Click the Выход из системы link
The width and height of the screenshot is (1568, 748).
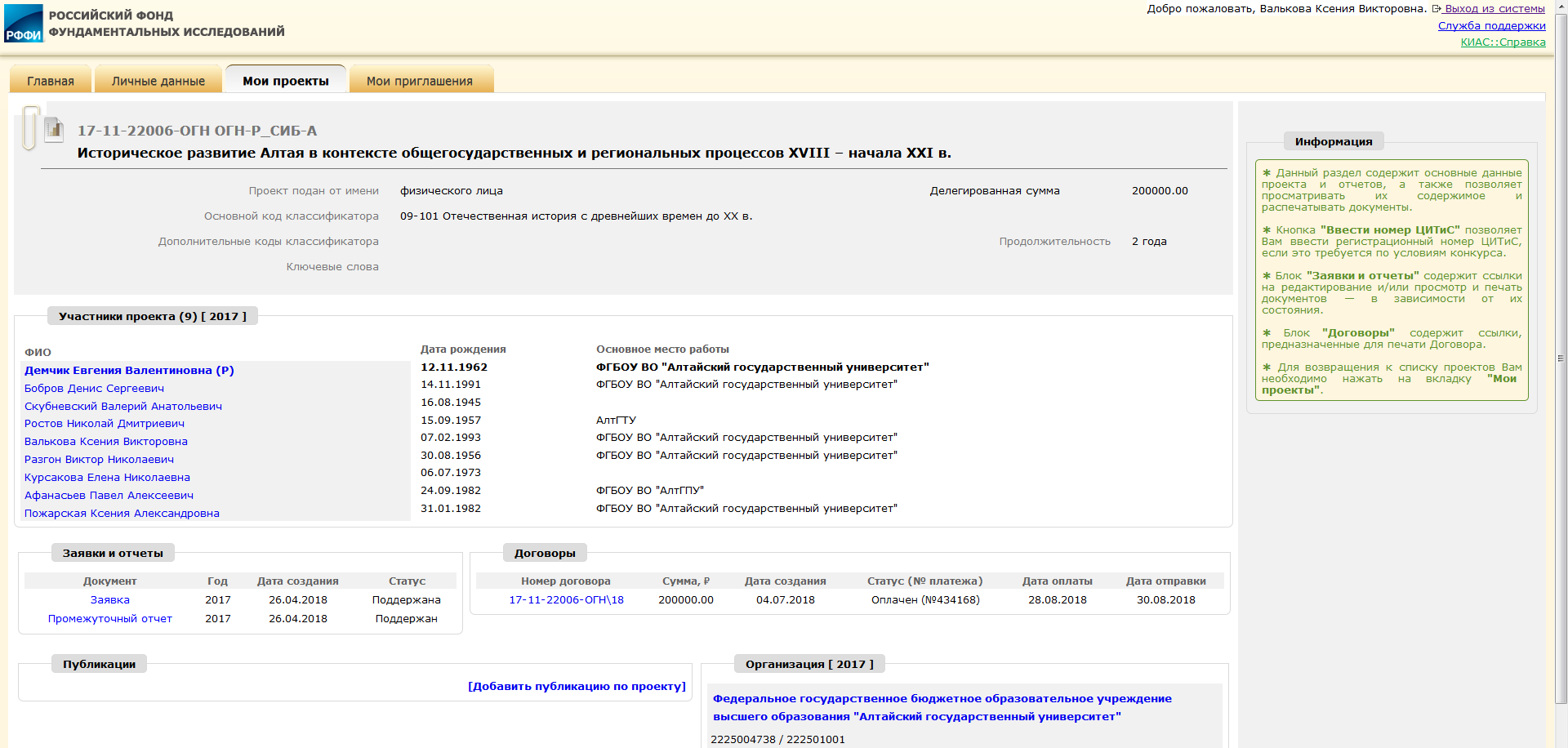pos(1494,9)
